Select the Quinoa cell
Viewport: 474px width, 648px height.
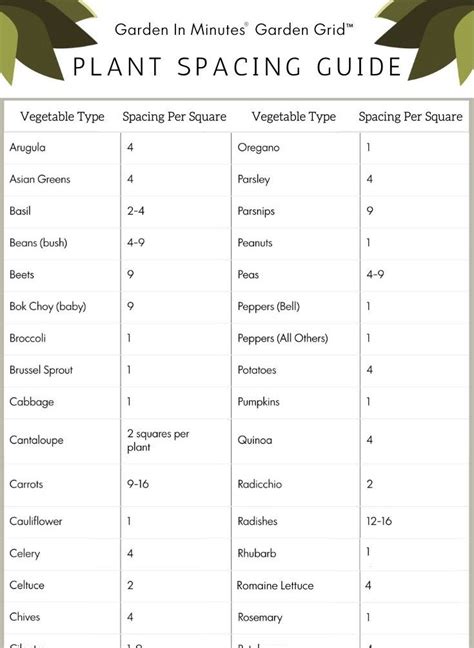[x=255, y=440]
